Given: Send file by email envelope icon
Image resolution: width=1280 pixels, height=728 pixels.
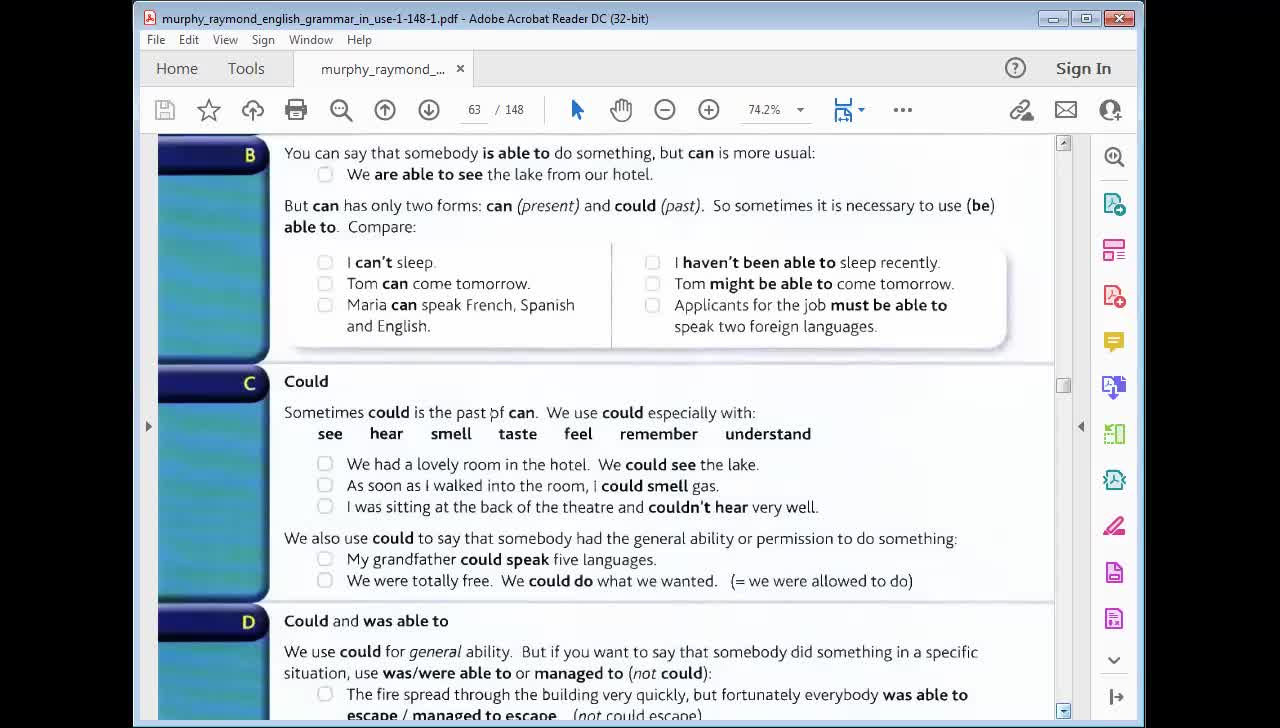Looking at the screenshot, I should (x=1066, y=110).
